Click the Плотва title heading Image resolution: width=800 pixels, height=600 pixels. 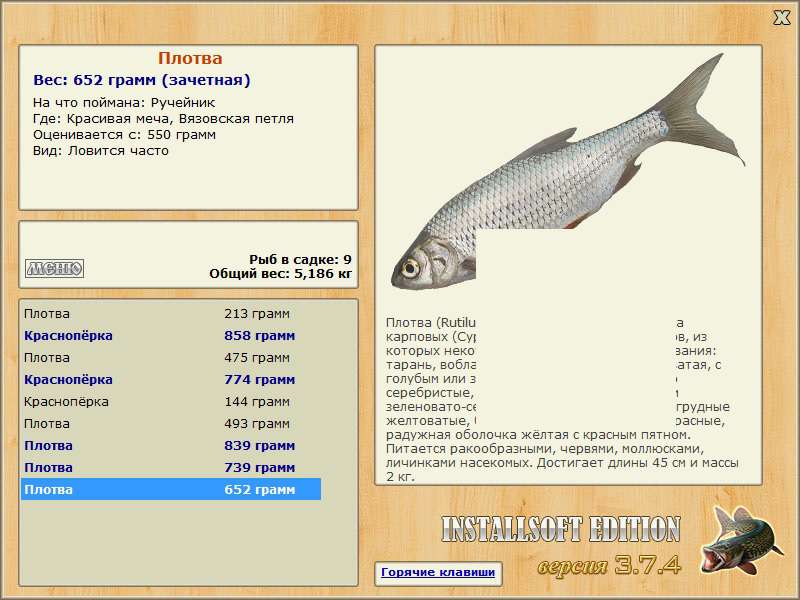[190, 58]
